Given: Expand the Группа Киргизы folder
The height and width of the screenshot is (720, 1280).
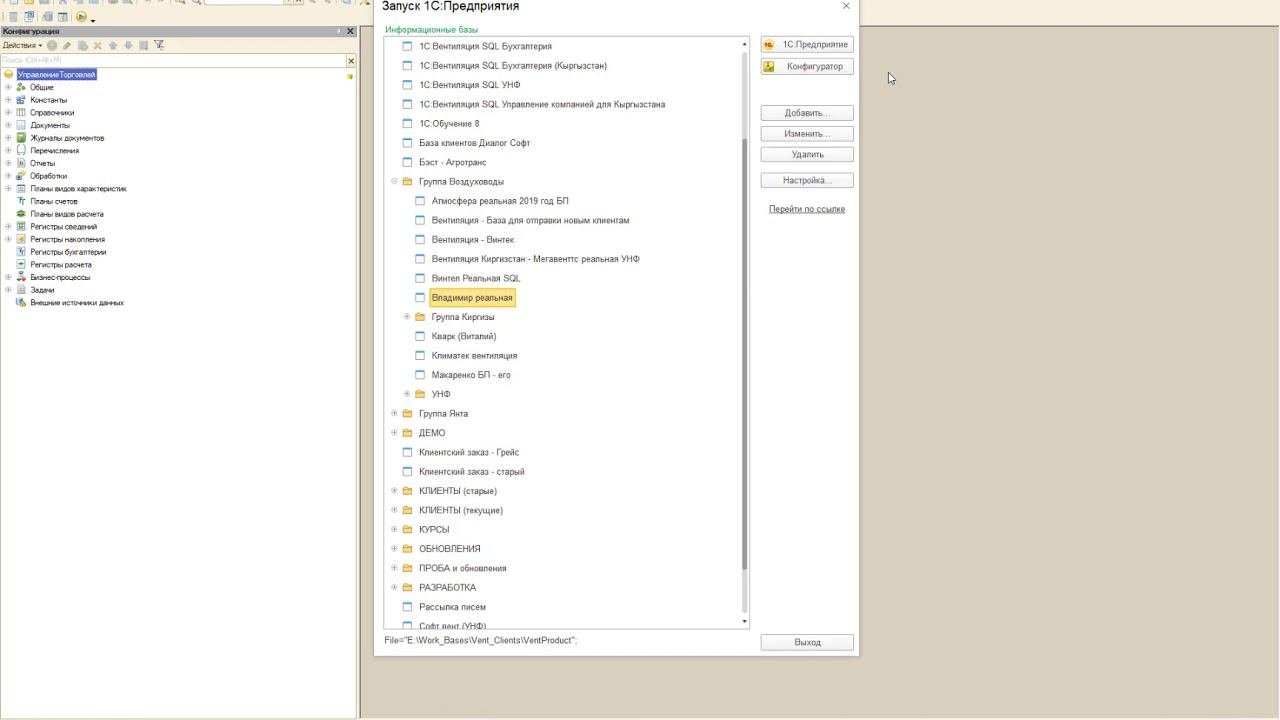Looking at the screenshot, I should tap(407, 317).
